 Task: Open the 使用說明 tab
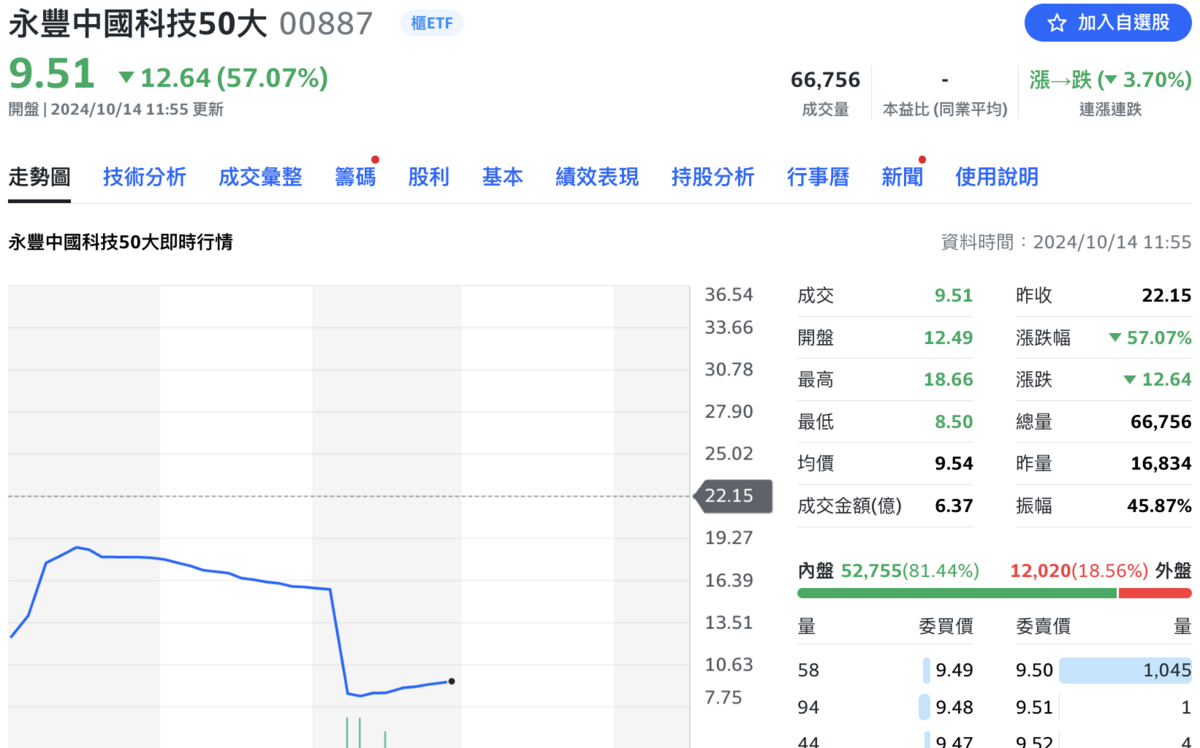[996, 176]
